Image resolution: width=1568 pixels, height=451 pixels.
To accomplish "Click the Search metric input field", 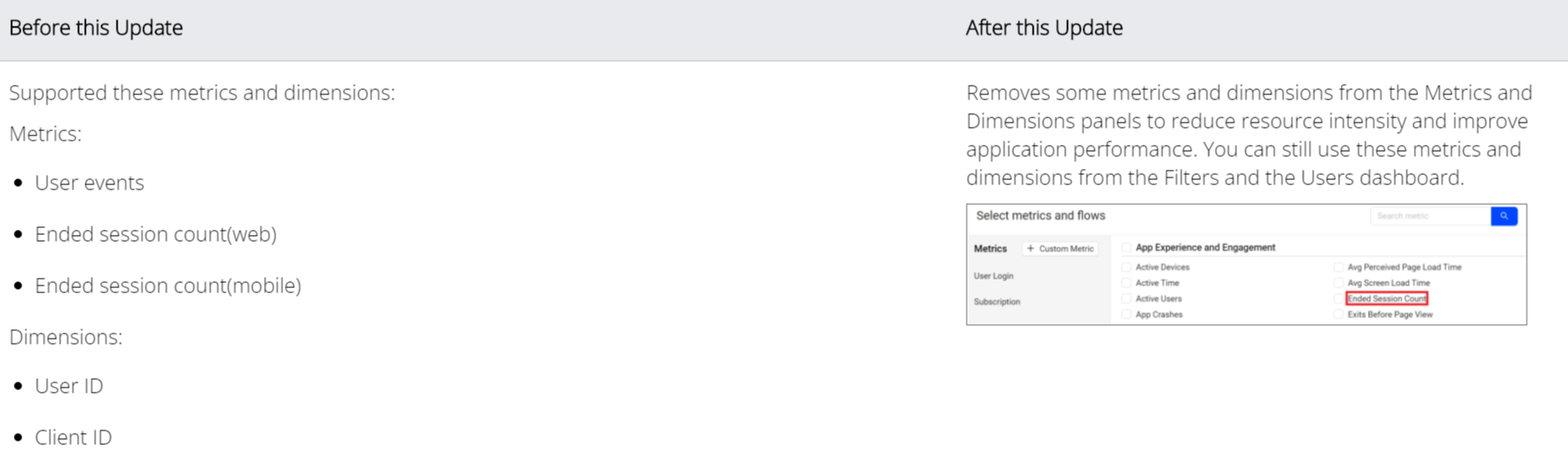I will tap(1430, 216).
